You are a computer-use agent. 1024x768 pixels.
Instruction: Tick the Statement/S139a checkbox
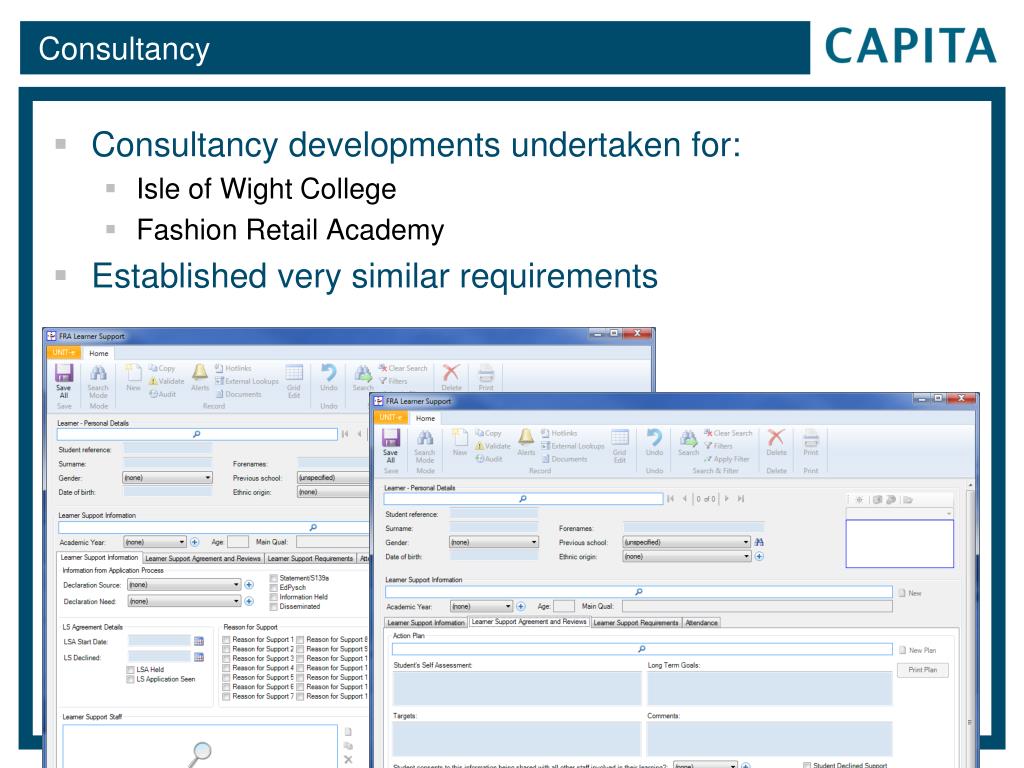(274, 578)
